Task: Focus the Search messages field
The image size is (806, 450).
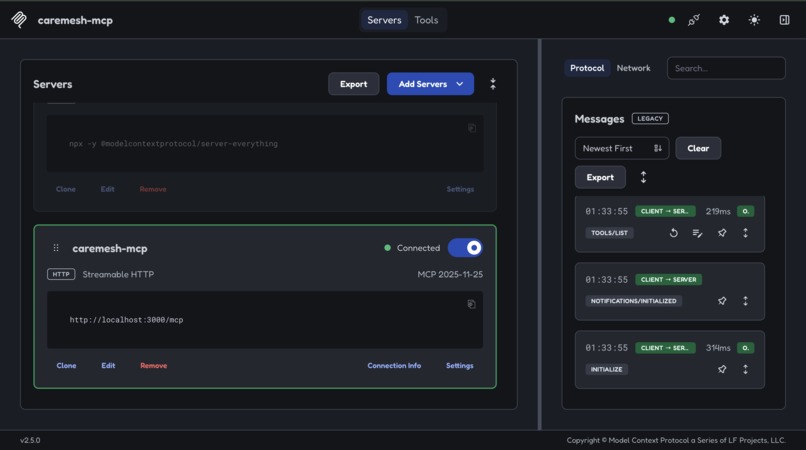Action: [x=726, y=68]
